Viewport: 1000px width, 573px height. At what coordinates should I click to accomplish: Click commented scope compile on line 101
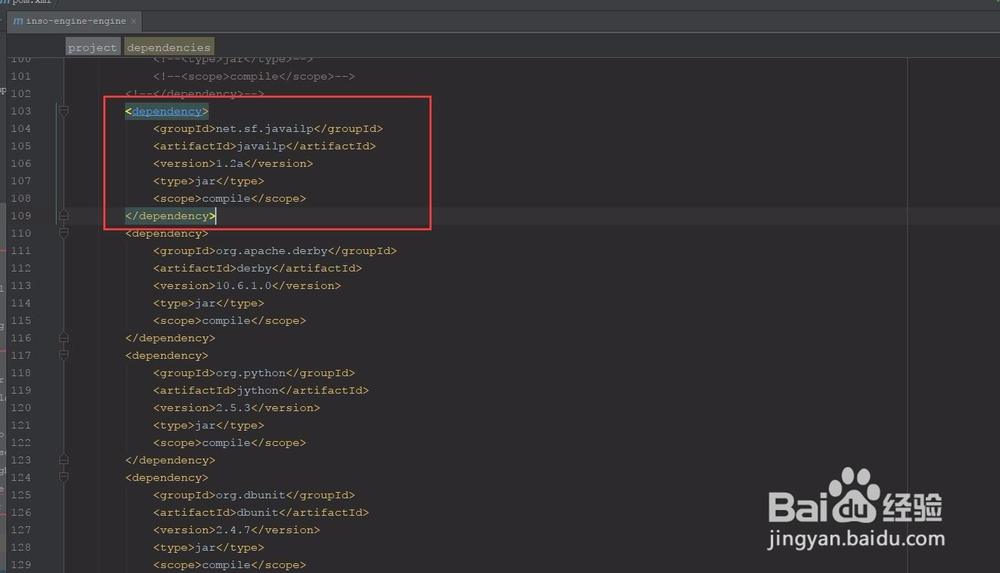254,77
